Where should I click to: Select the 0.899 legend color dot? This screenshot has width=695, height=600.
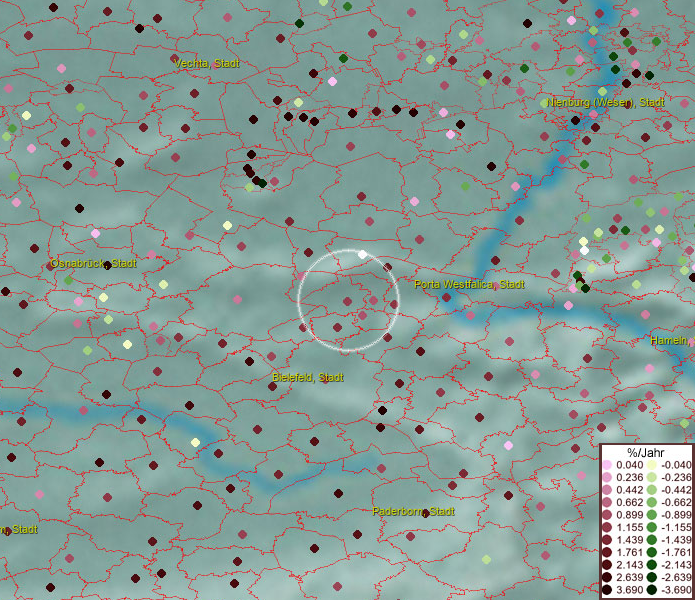click(607, 515)
